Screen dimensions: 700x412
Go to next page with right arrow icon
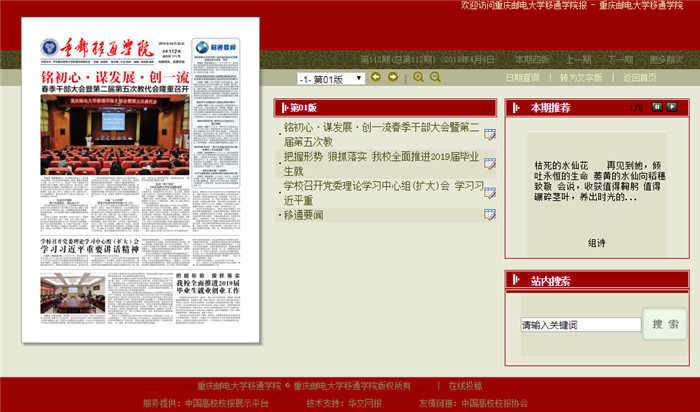(393, 77)
